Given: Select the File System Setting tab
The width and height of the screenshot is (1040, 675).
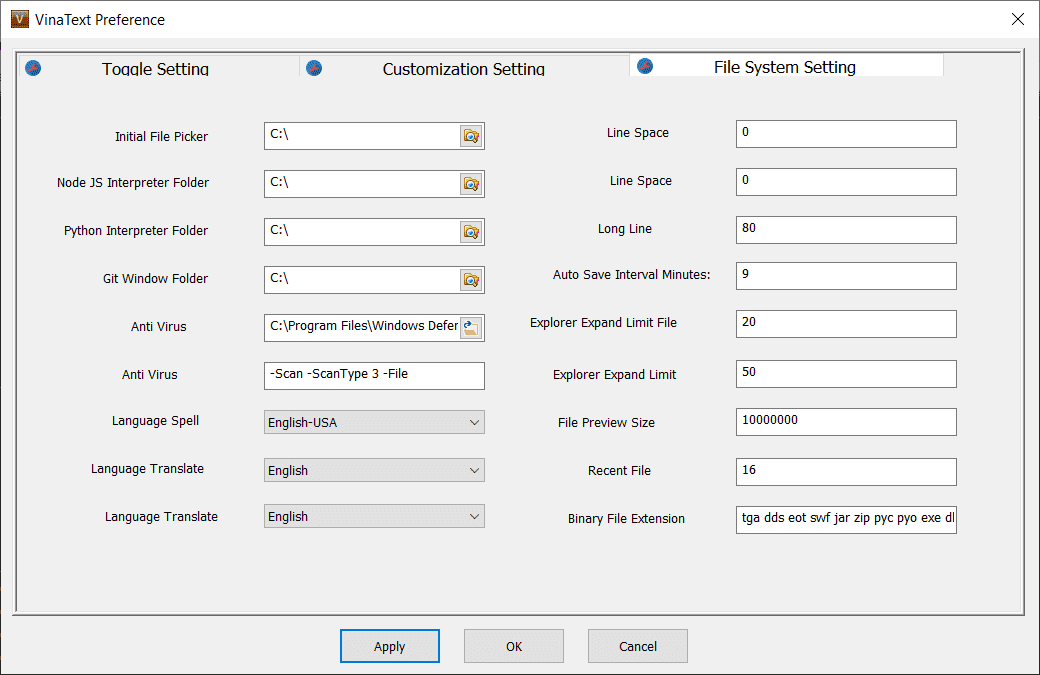Looking at the screenshot, I should click(x=784, y=67).
